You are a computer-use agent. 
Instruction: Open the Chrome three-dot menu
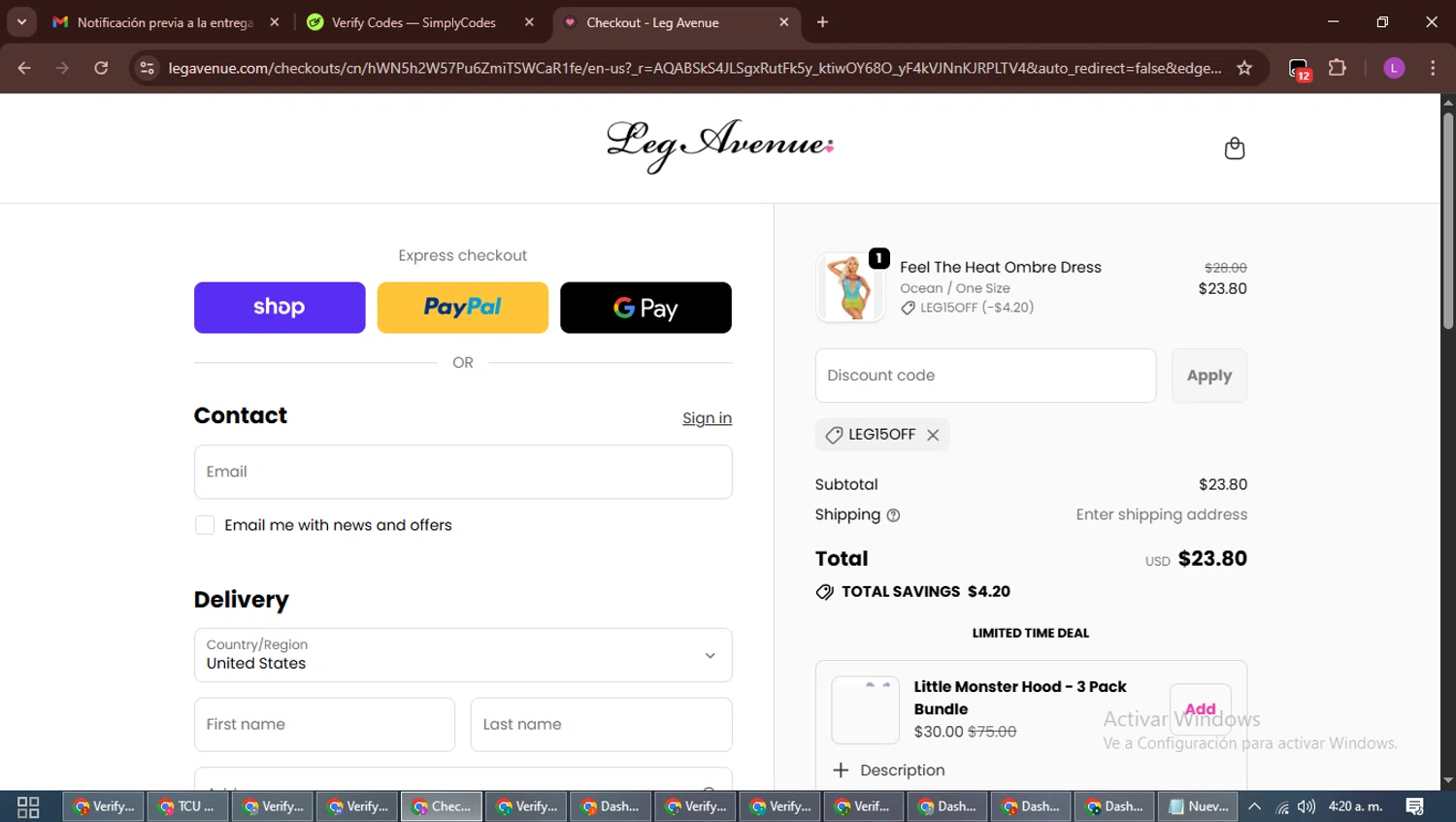pos(1433,68)
